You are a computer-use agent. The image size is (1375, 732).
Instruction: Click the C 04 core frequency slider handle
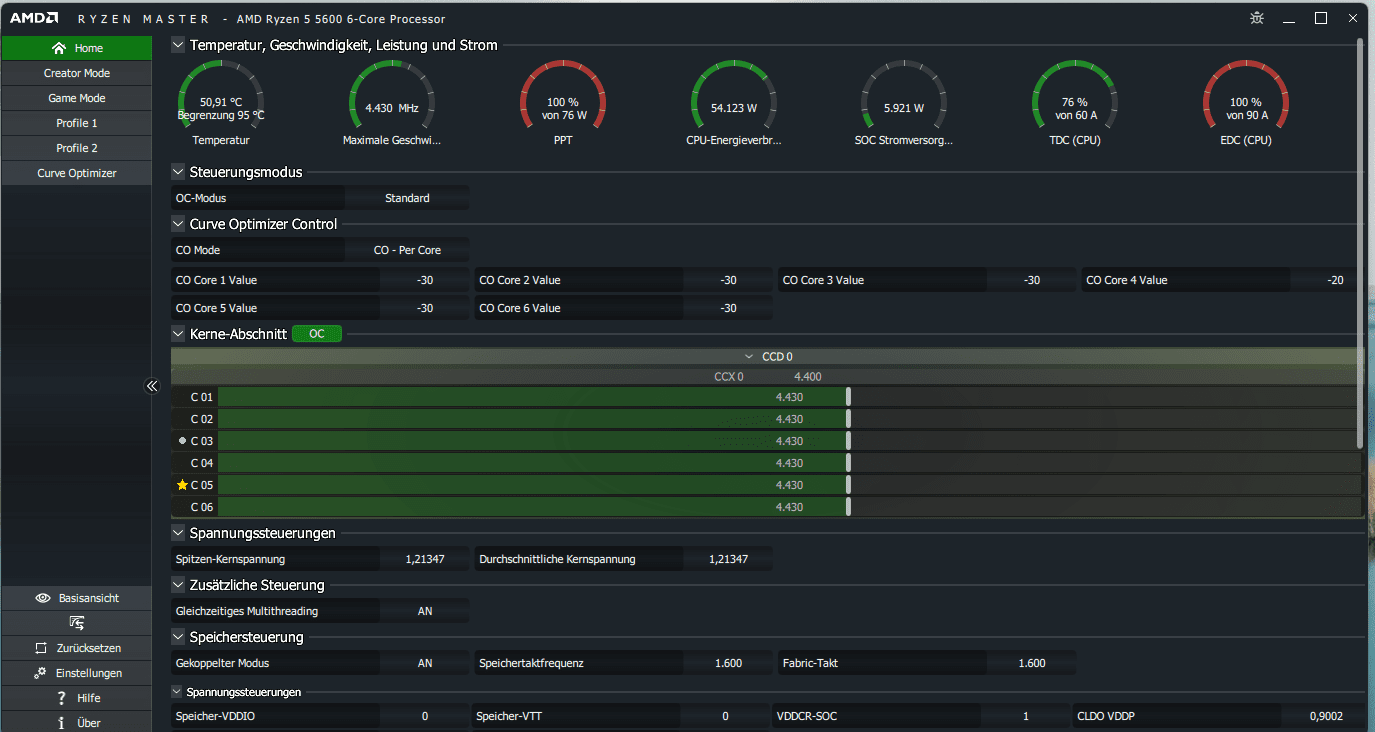849,463
